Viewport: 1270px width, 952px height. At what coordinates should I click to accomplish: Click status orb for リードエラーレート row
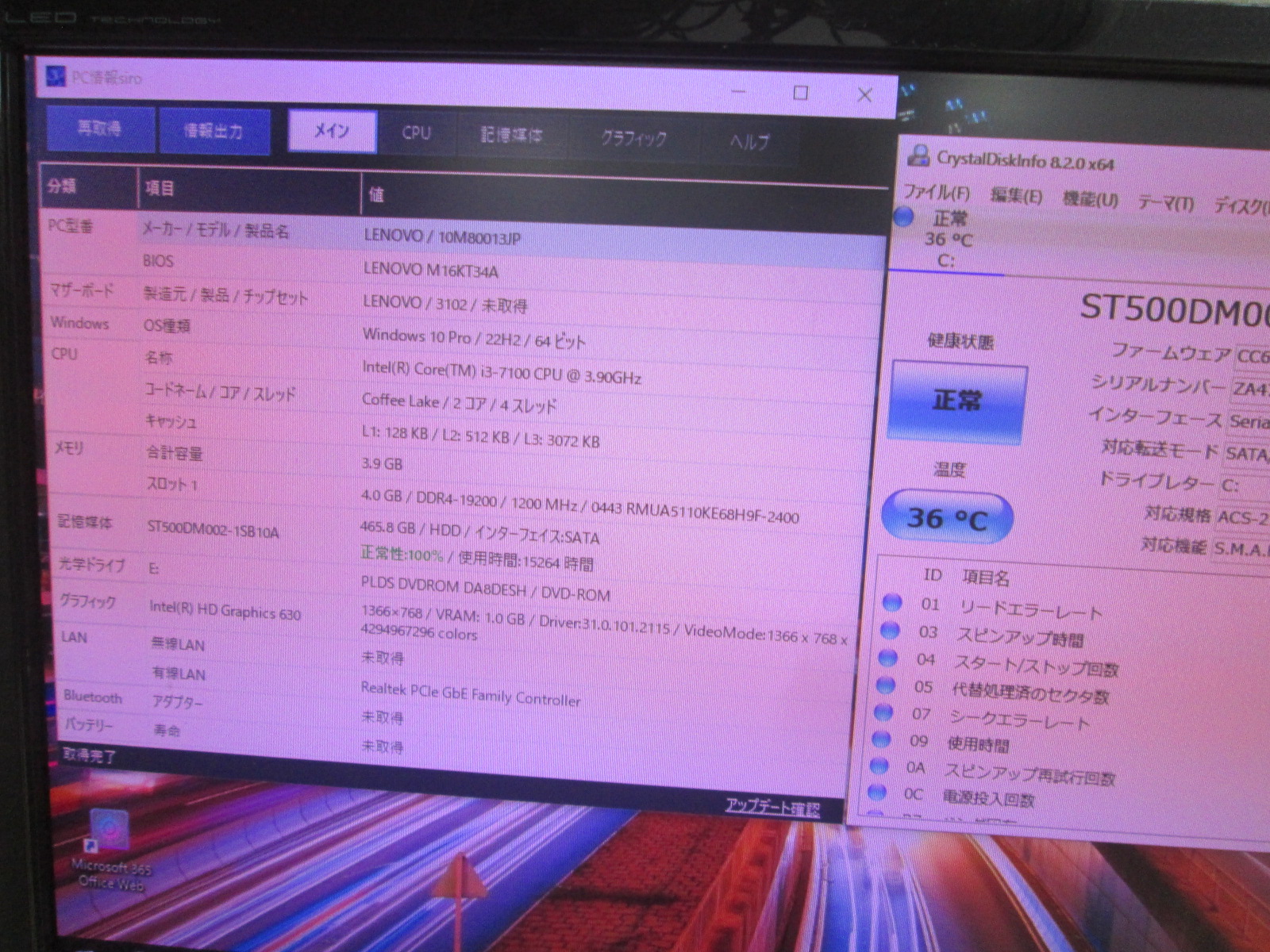(x=892, y=603)
